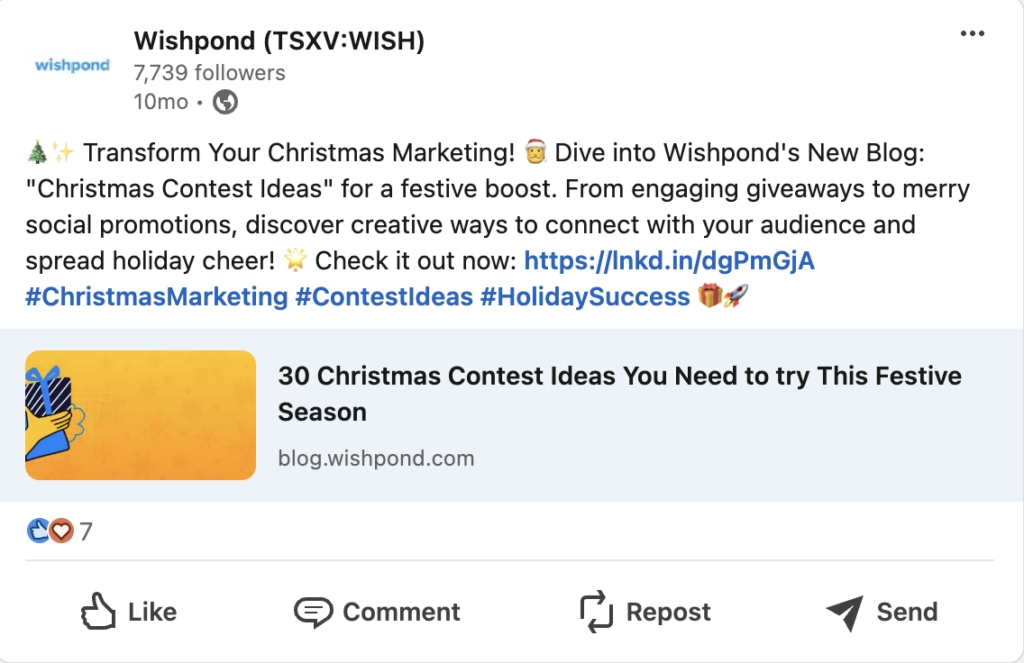Open the 30 Christmas Contest Ideas article title
The height and width of the screenshot is (663, 1024).
click(x=619, y=394)
